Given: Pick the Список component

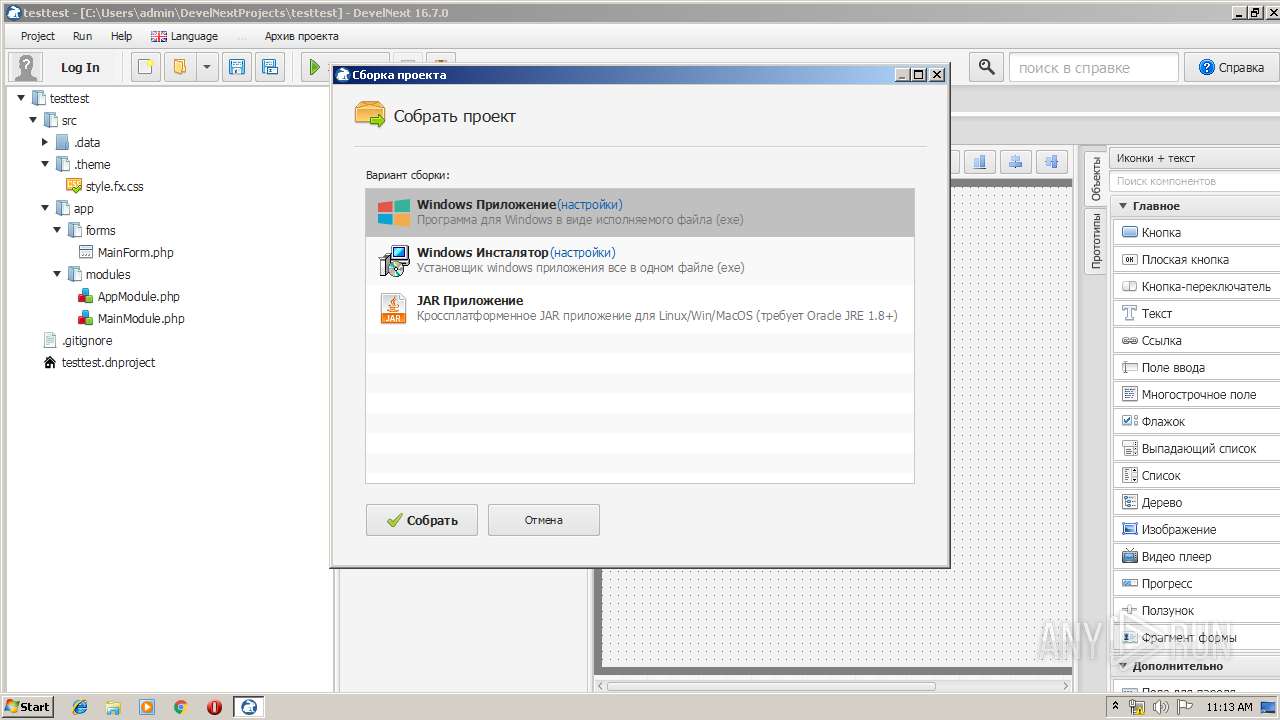Looking at the screenshot, I should click(x=1197, y=475).
